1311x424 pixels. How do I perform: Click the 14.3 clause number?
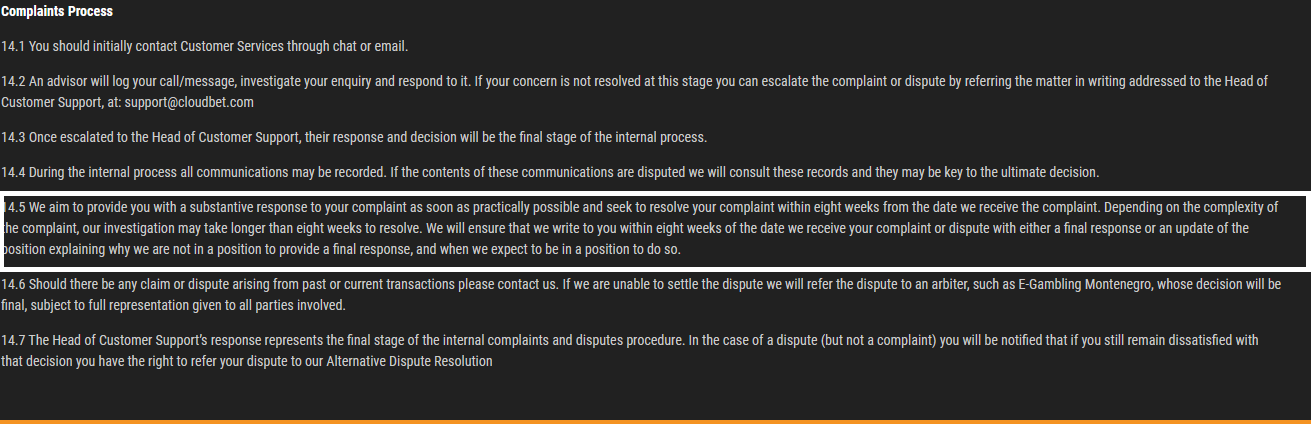(x=14, y=137)
